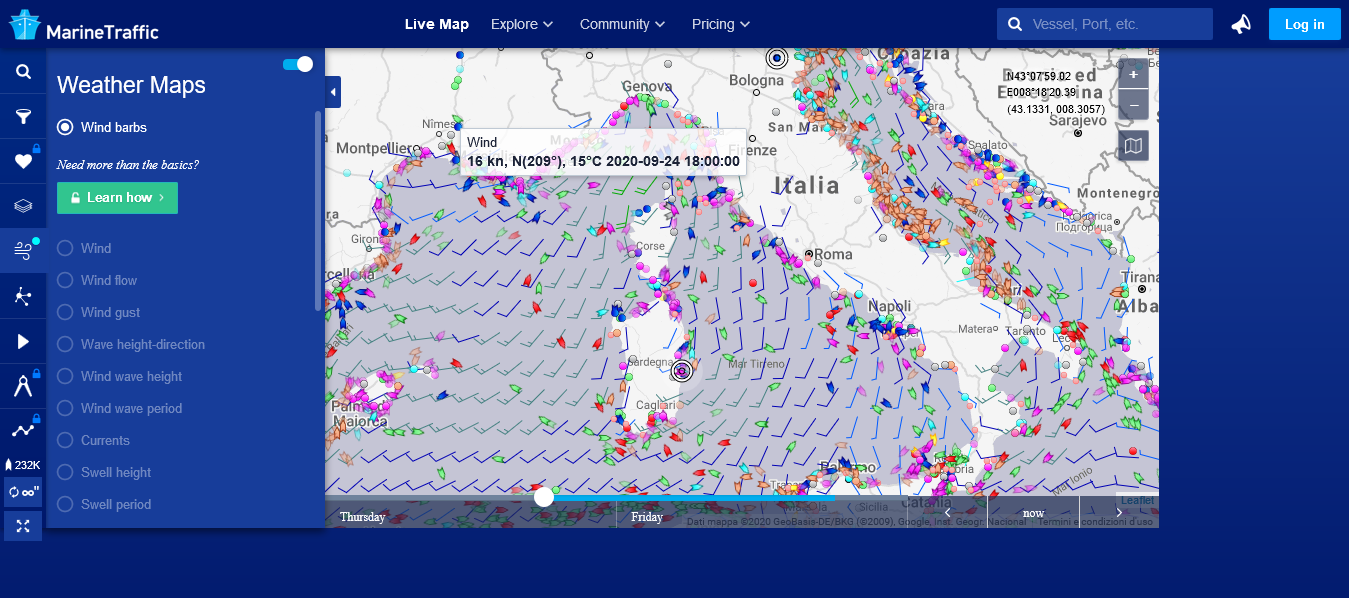
Task: Open the vessel filter funnel icon
Action: point(22,117)
